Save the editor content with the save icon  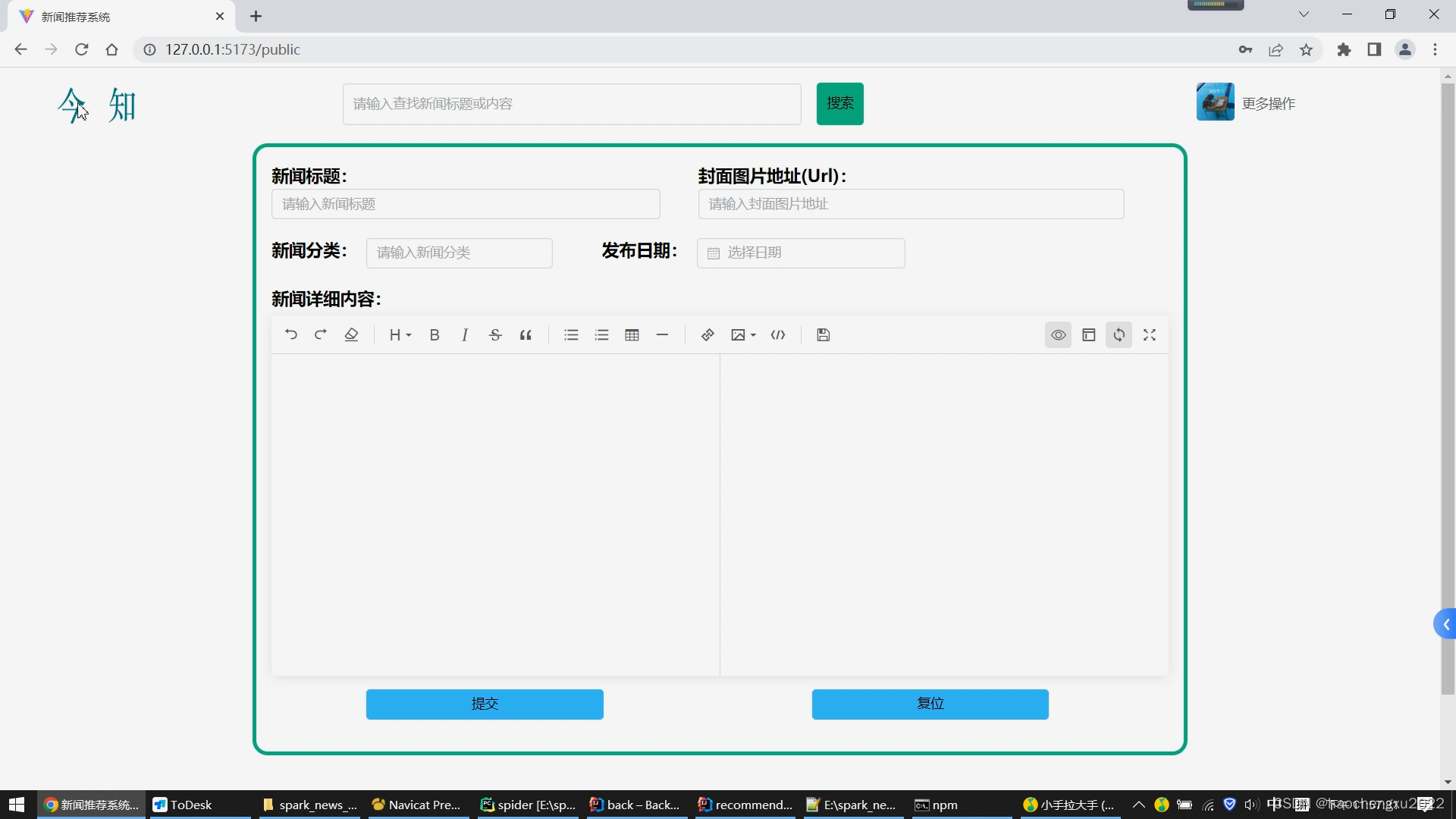824,334
